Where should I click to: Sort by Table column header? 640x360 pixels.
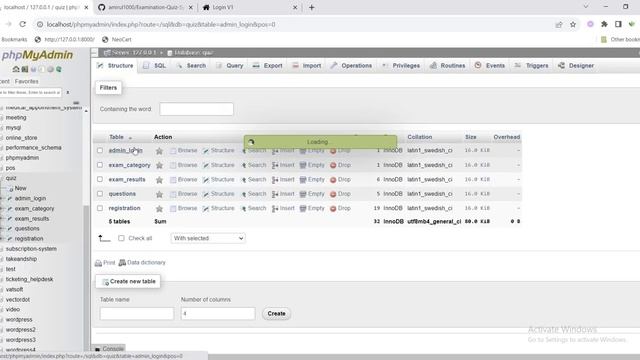click(116, 137)
